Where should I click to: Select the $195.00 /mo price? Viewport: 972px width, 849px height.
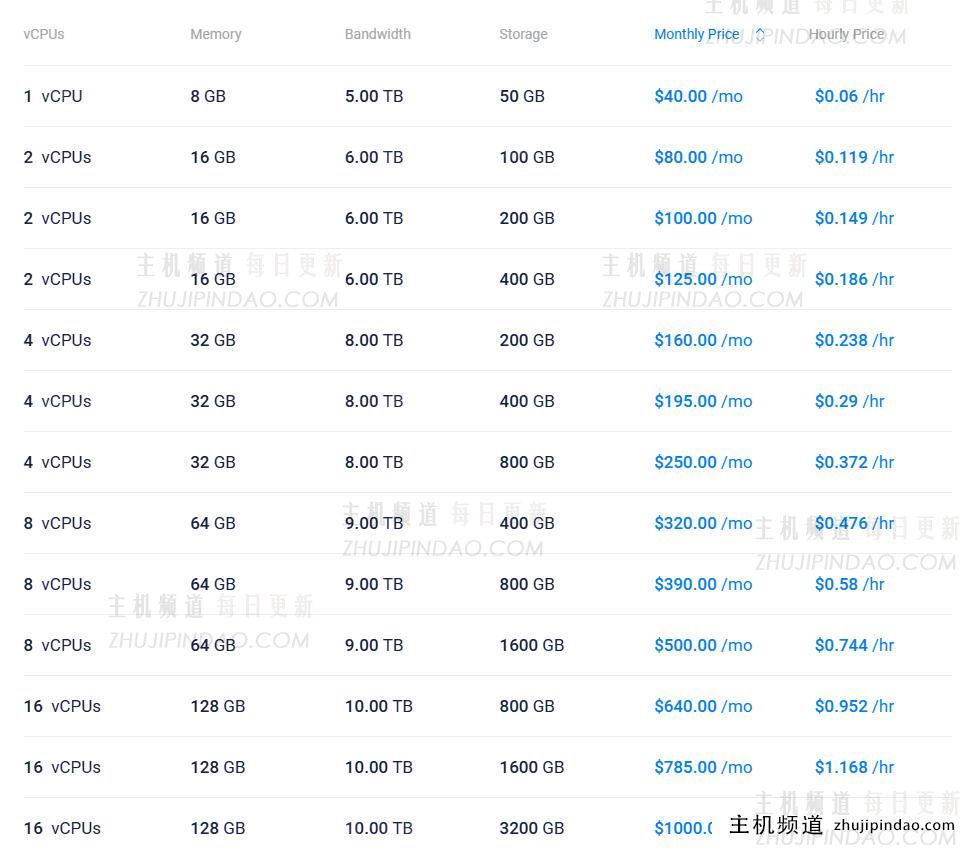pos(704,402)
